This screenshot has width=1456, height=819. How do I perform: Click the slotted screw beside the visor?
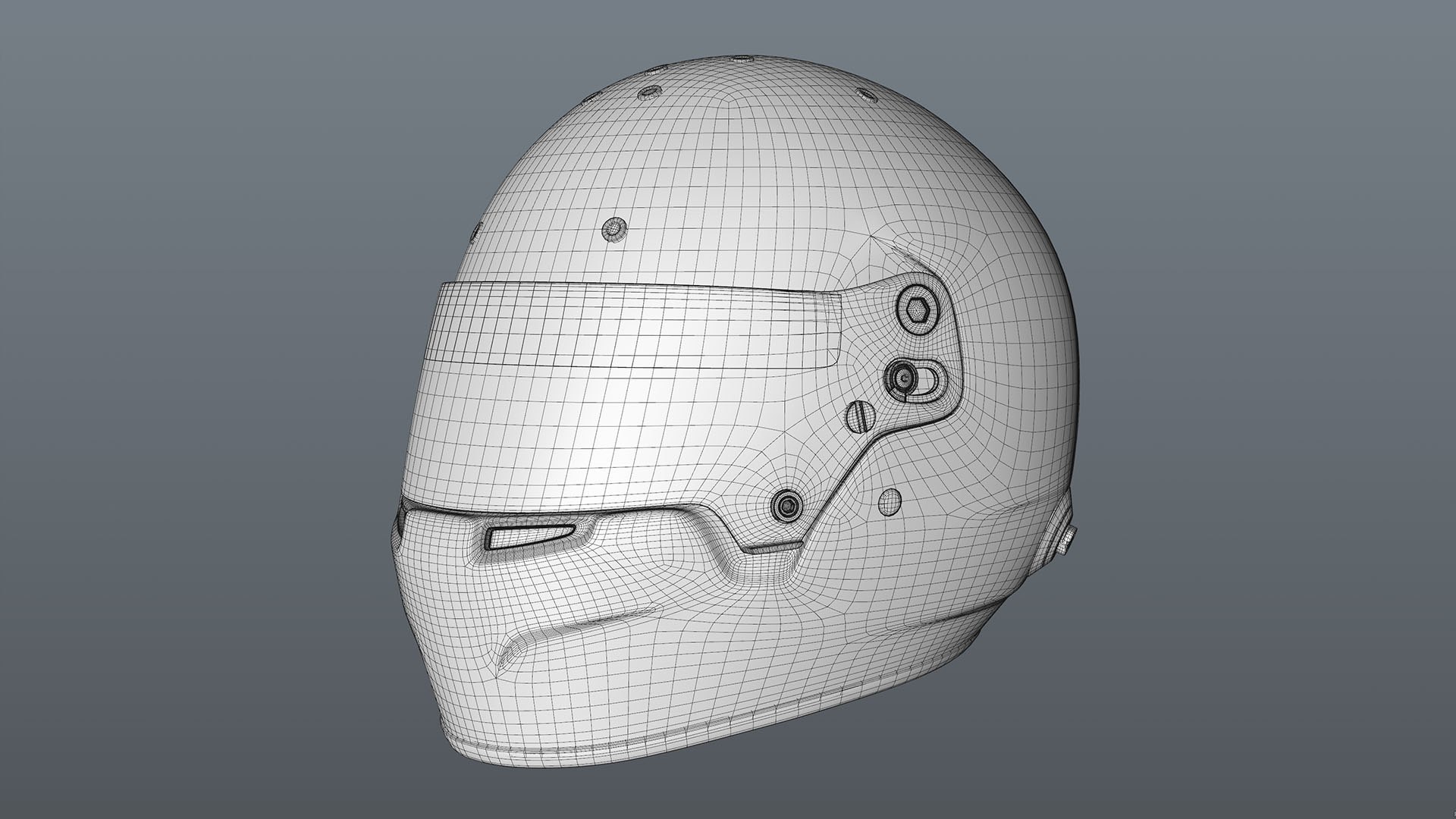[861, 416]
